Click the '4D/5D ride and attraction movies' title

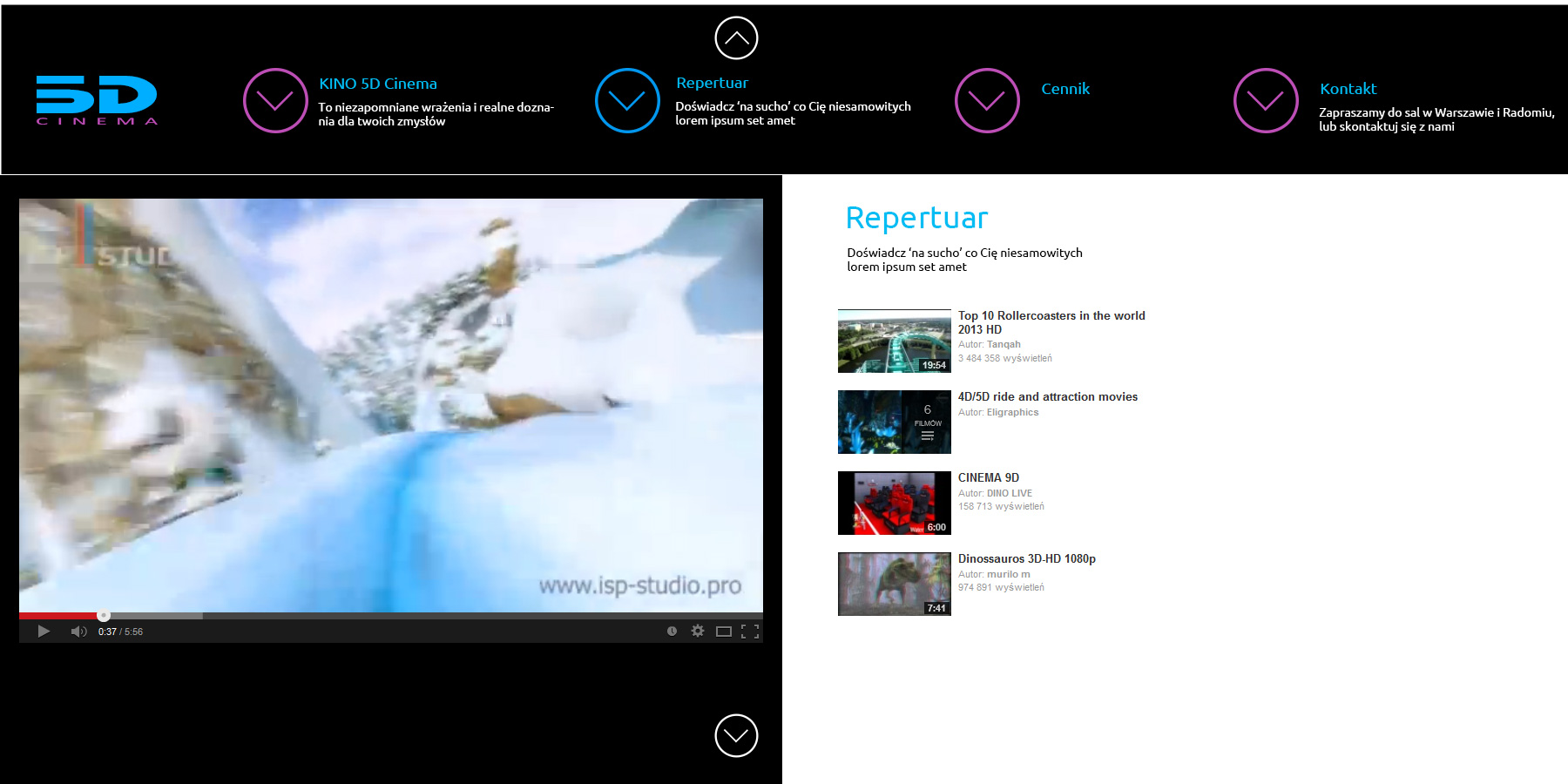click(x=1048, y=396)
